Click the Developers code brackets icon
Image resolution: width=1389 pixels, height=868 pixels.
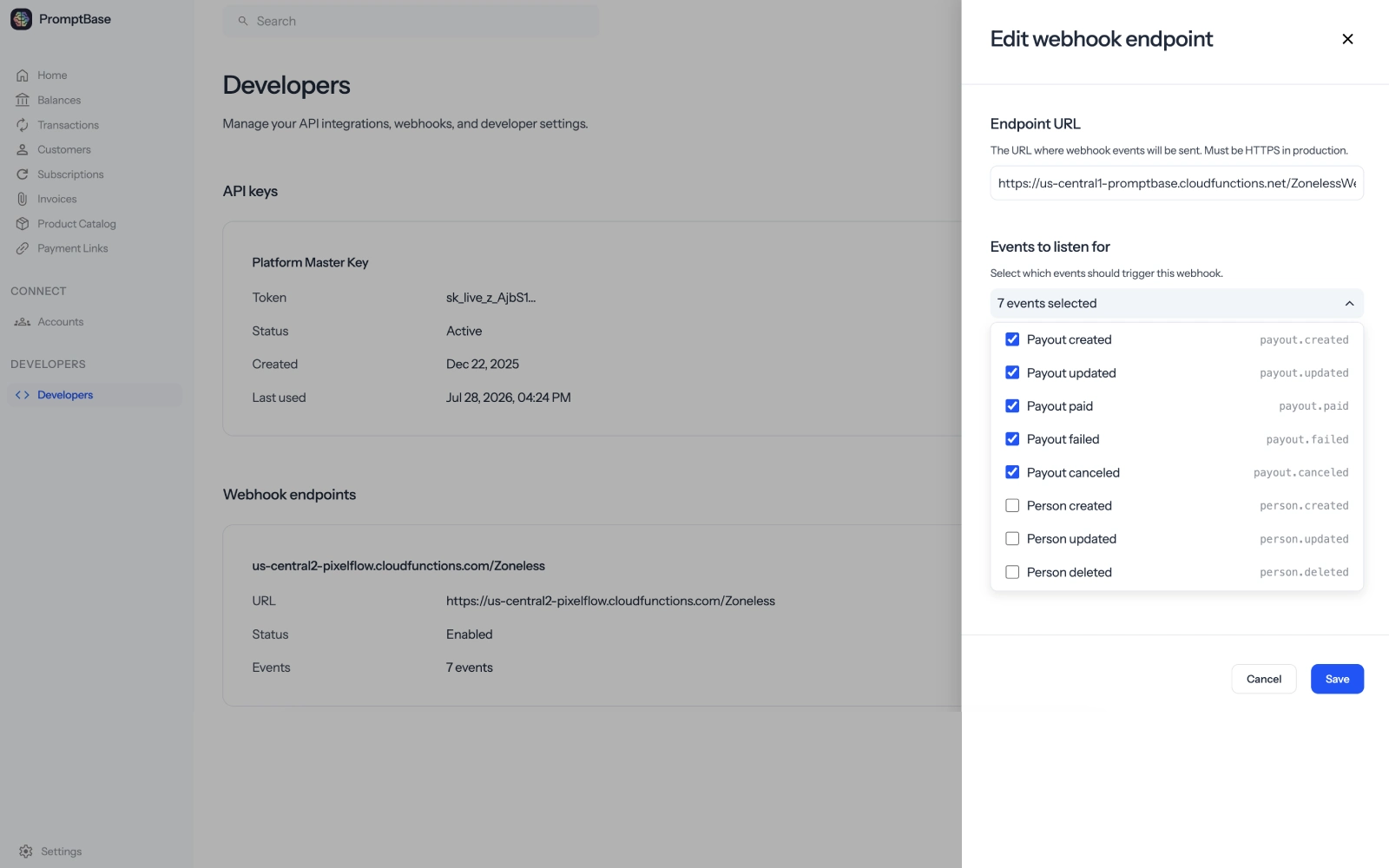pos(23,395)
